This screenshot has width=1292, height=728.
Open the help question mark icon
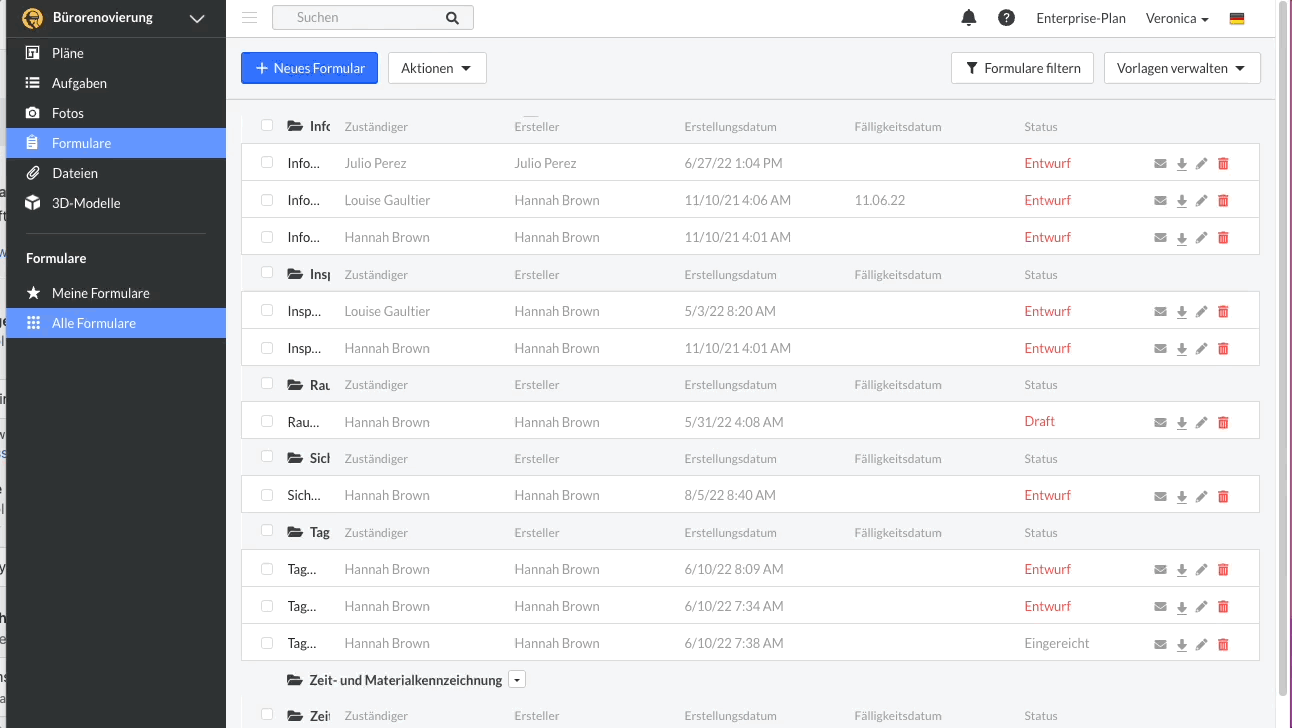[x=1006, y=18]
